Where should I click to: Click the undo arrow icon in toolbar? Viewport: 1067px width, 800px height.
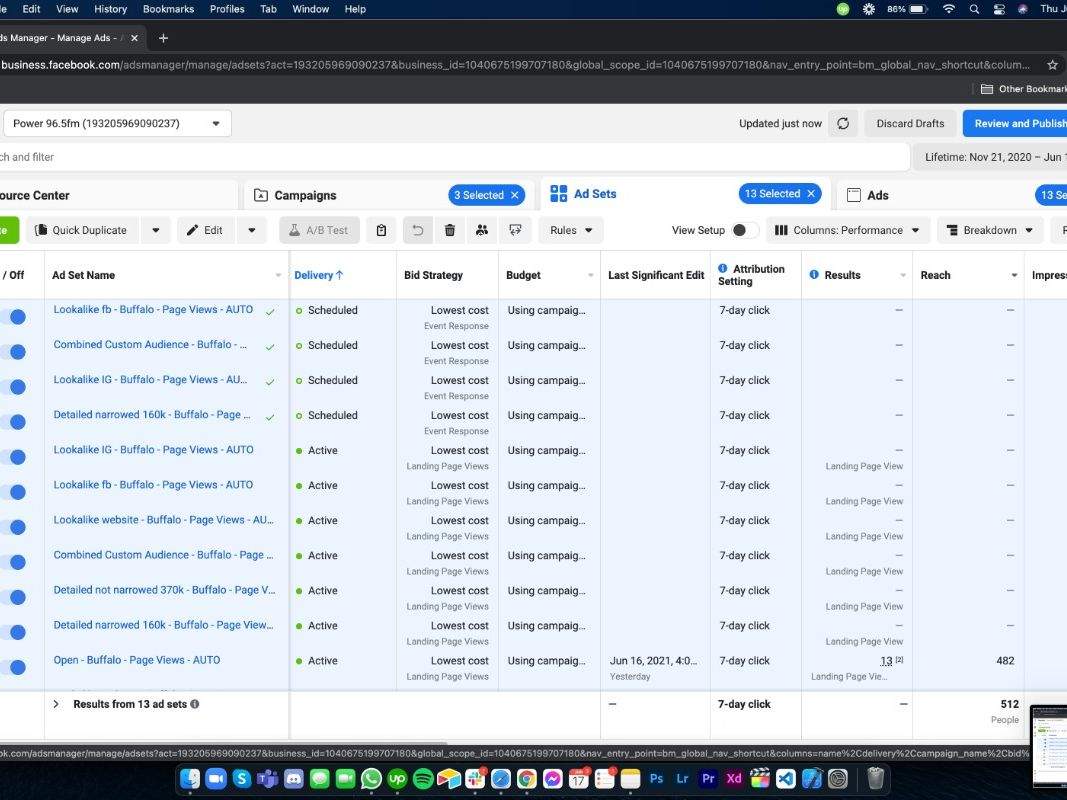tap(417, 231)
